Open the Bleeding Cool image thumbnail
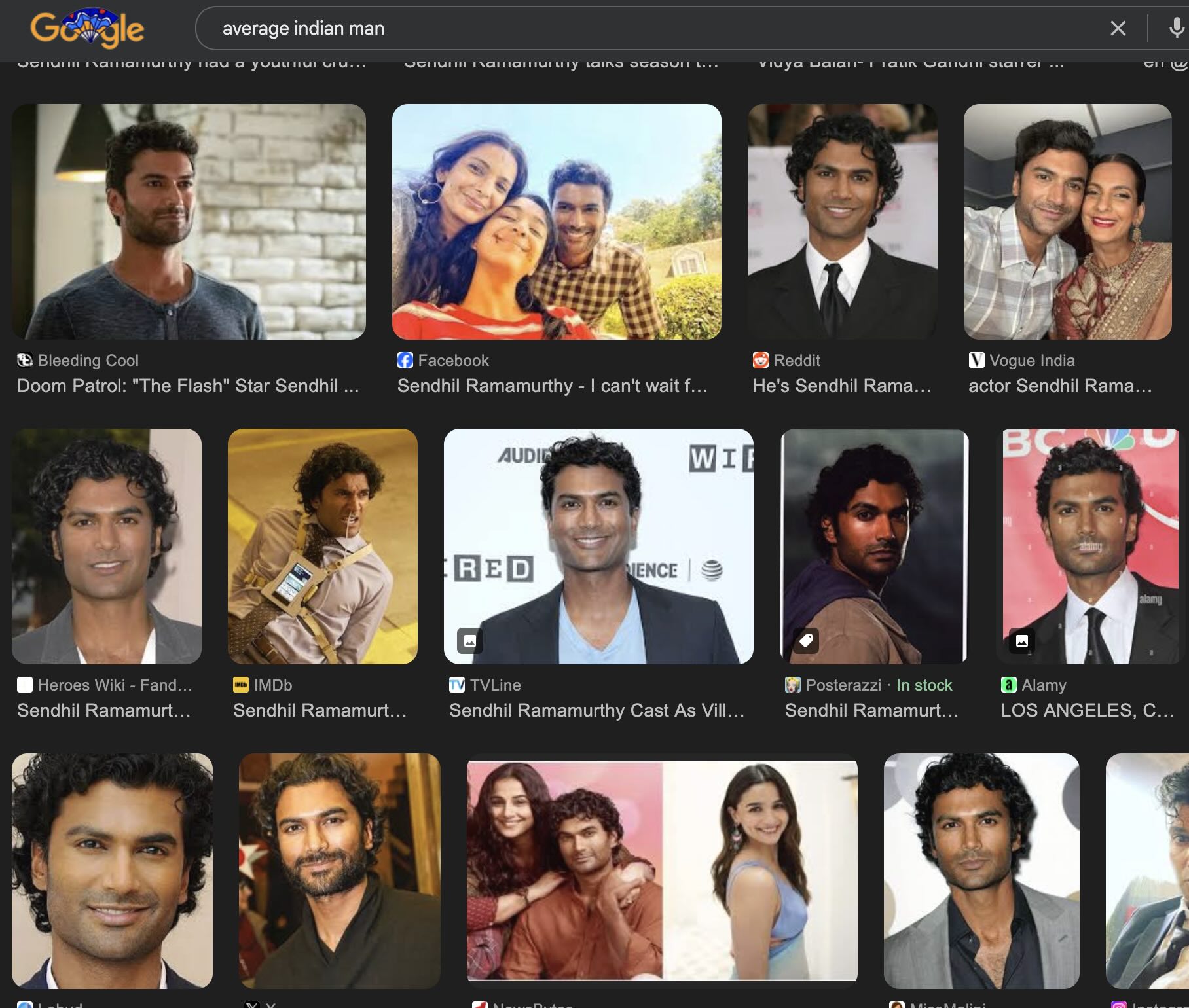This screenshot has height=1008, width=1189. tap(189, 222)
